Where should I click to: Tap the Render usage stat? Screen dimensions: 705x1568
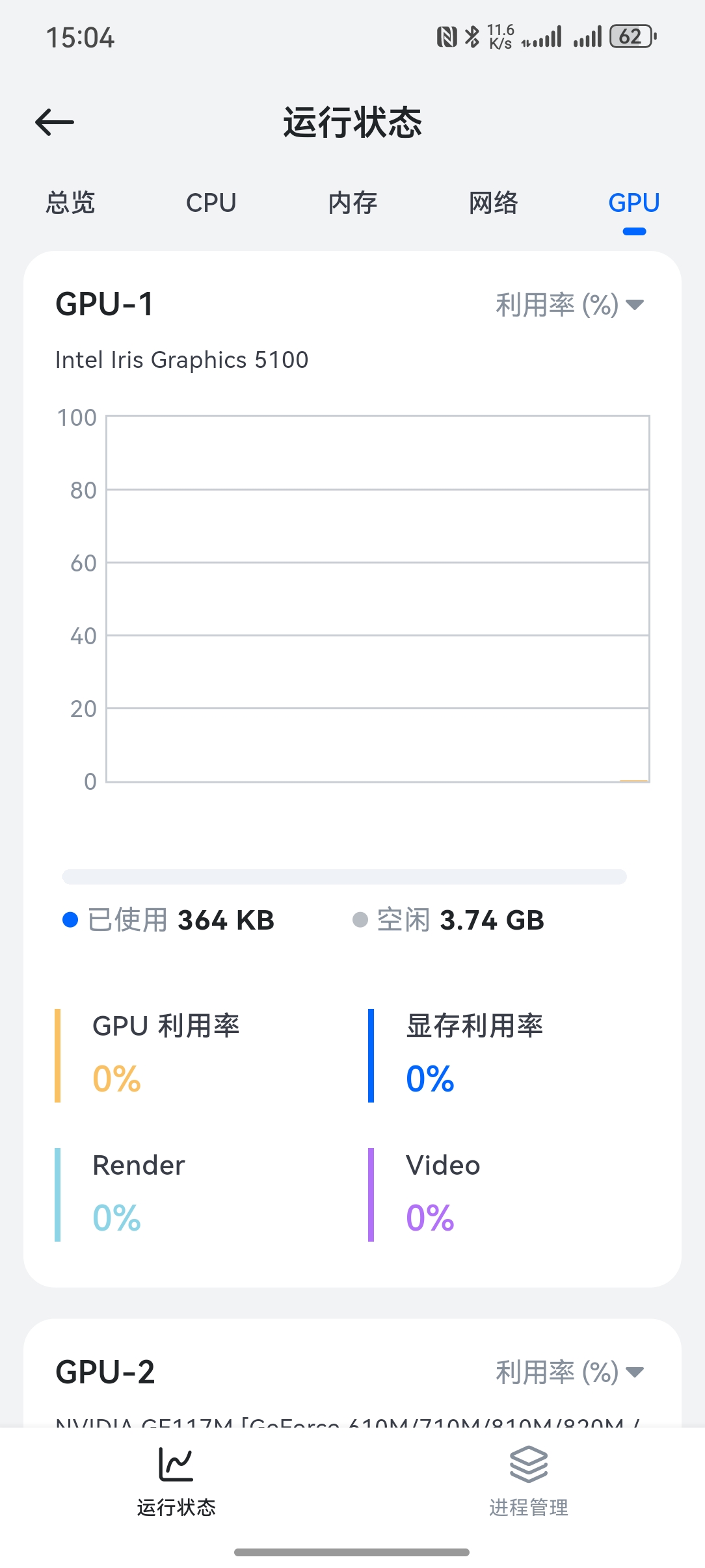pos(139,1194)
